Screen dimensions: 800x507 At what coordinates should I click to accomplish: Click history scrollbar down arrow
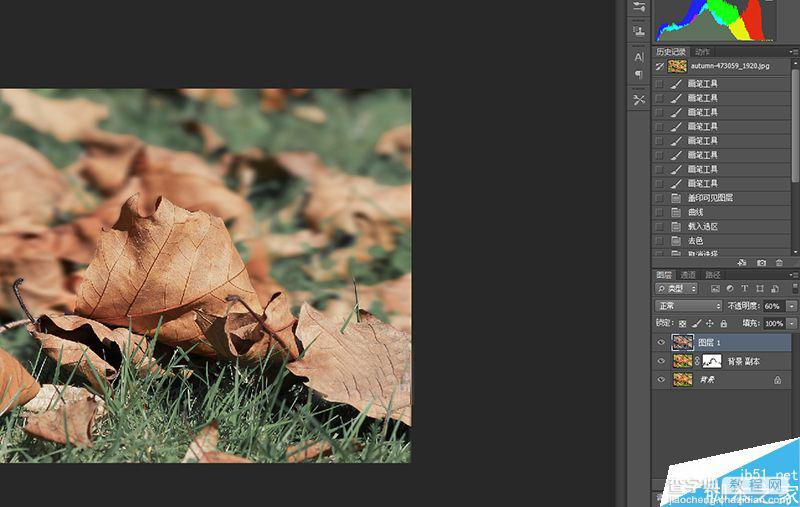pos(795,252)
